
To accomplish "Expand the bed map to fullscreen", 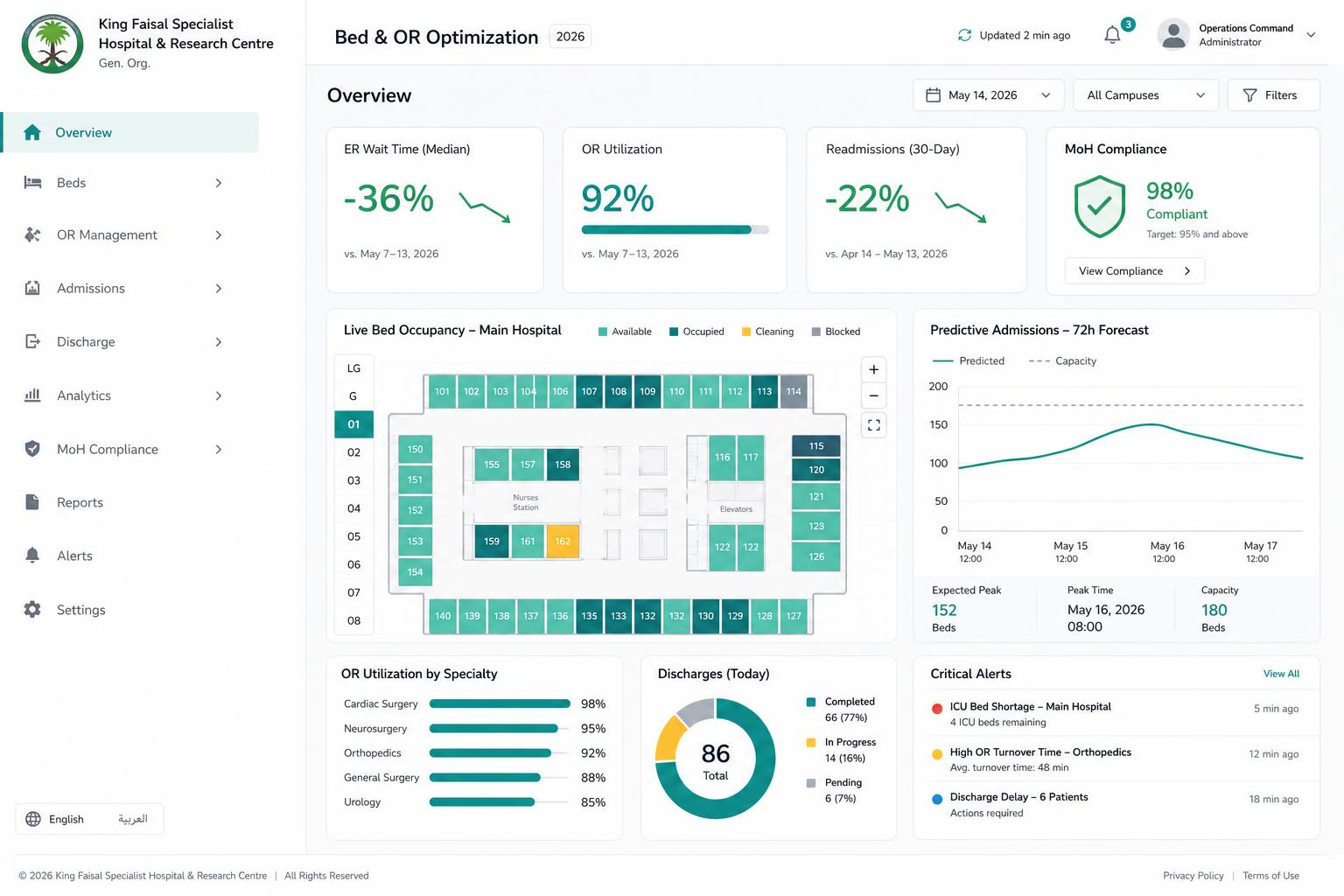I will click(x=873, y=425).
